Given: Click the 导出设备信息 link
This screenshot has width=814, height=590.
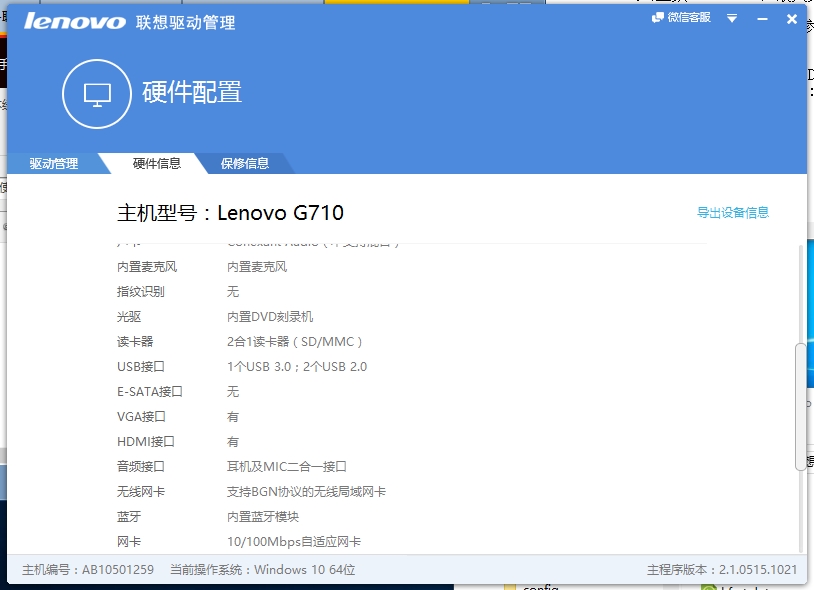Looking at the screenshot, I should tap(733, 212).
